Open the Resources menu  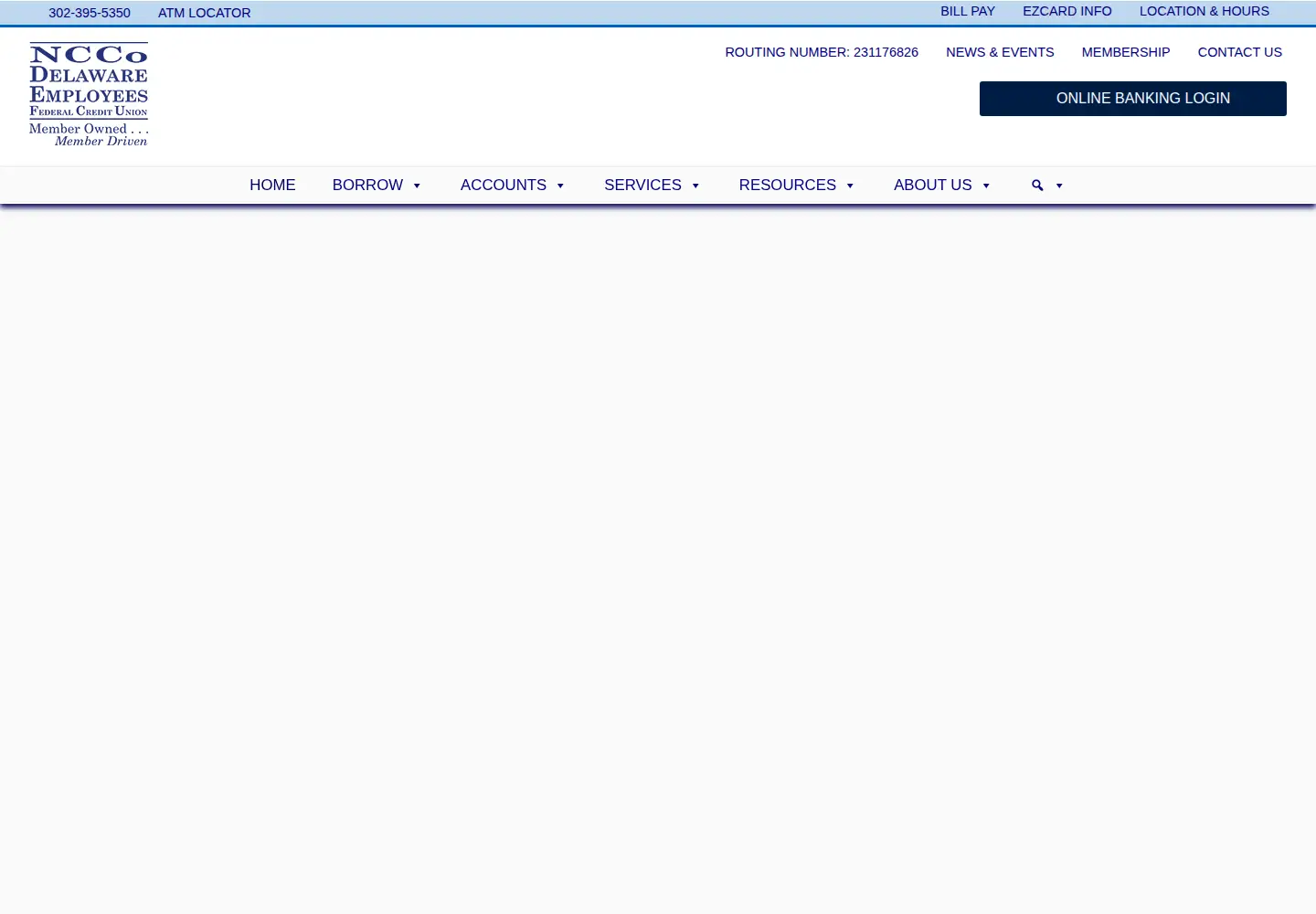(788, 185)
